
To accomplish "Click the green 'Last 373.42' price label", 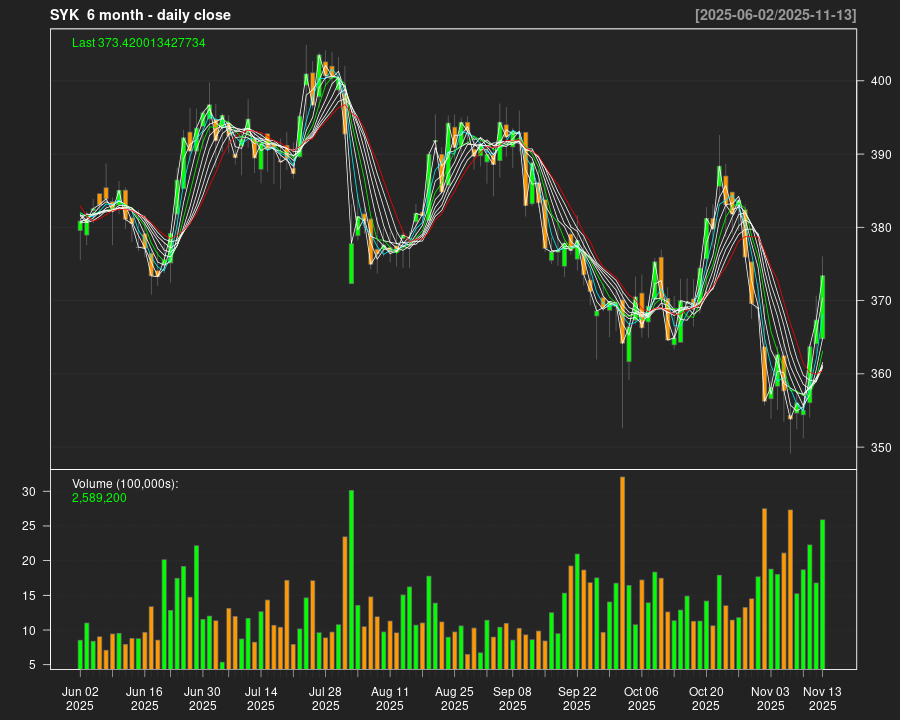I will click(139, 43).
